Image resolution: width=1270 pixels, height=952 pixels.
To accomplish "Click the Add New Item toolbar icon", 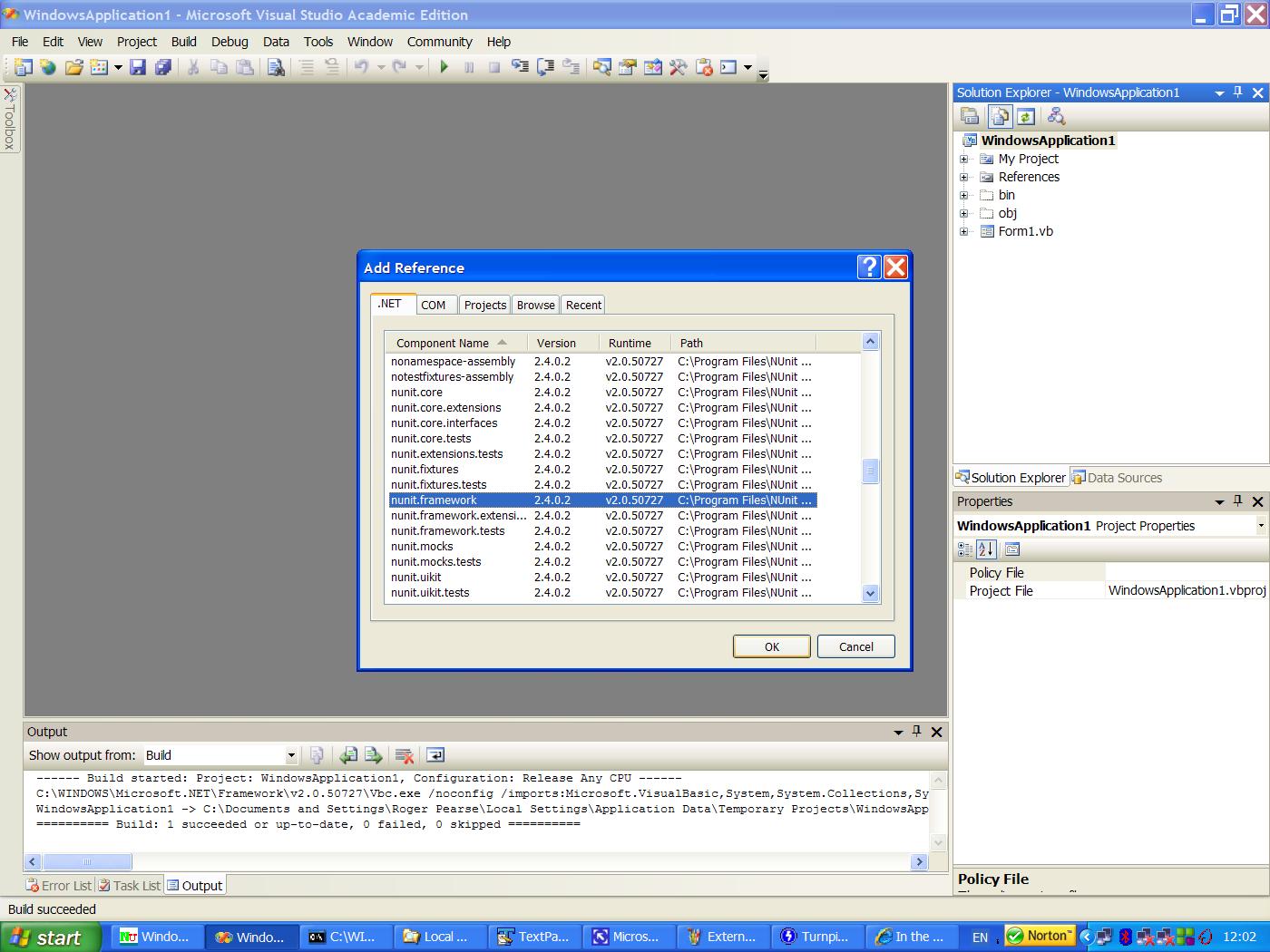I will 98,67.
